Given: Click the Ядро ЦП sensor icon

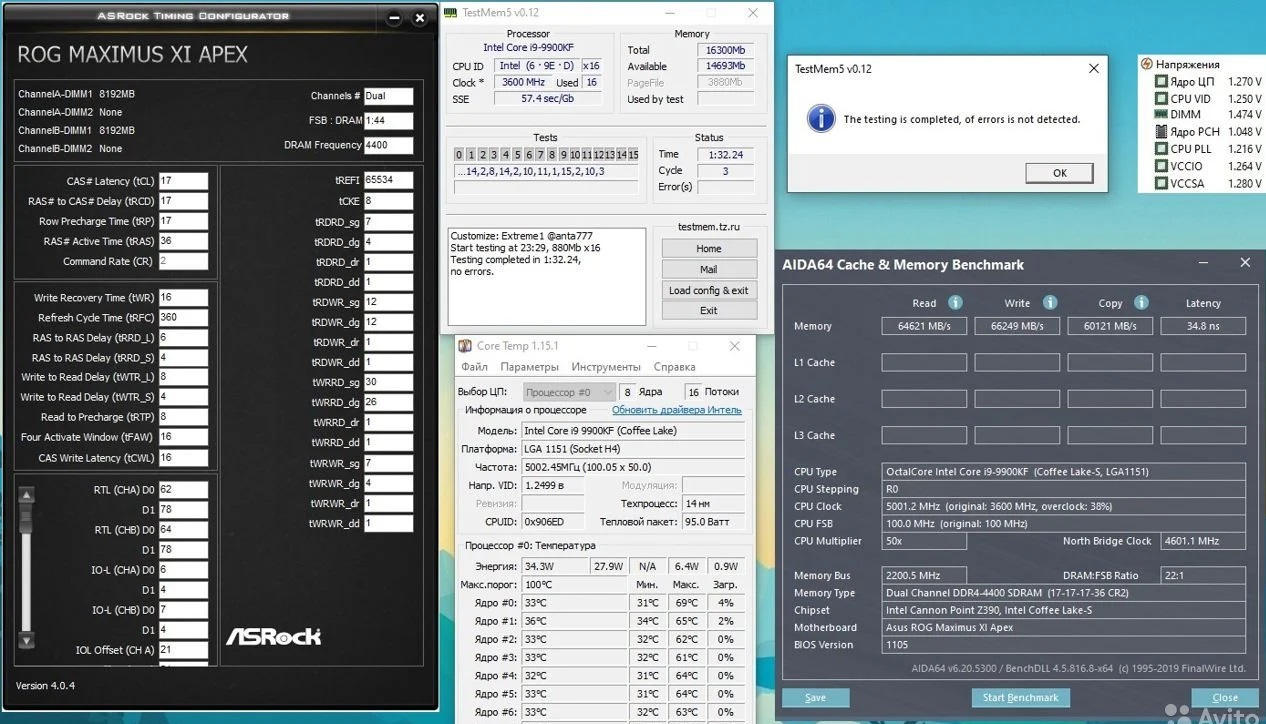Looking at the screenshot, I should click(1161, 82).
